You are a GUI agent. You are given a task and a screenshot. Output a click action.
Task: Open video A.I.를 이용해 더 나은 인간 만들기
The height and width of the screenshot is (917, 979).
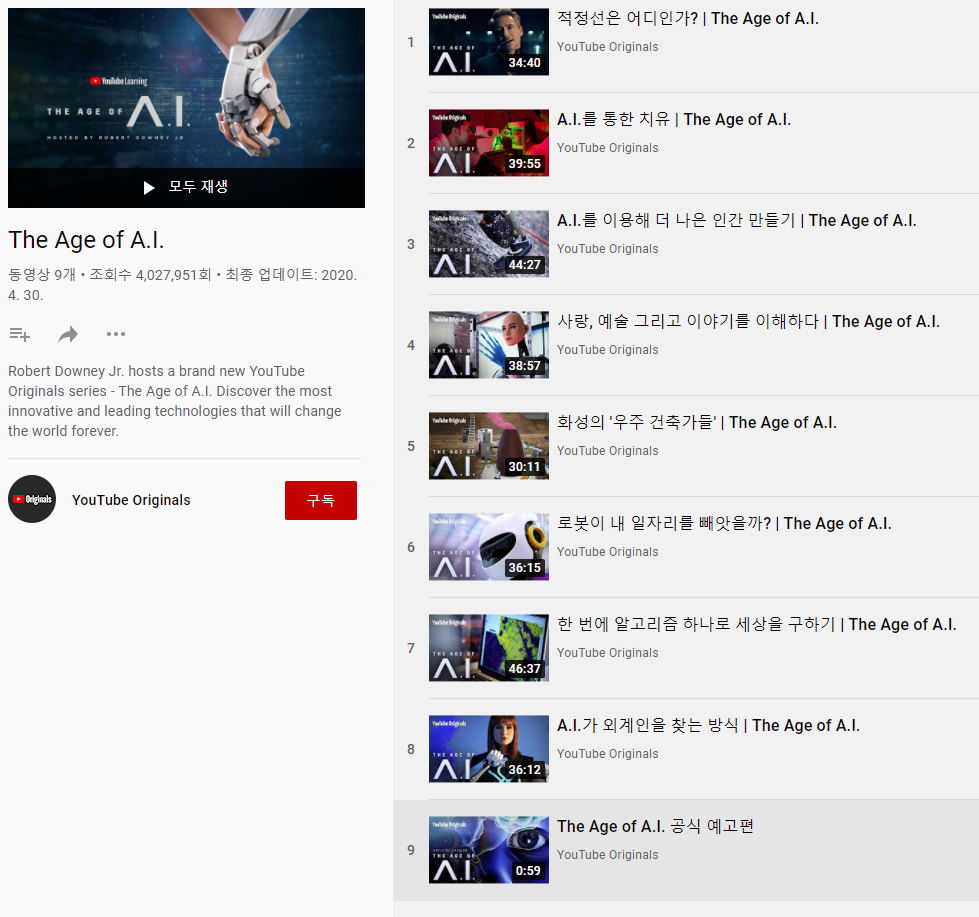point(737,220)
